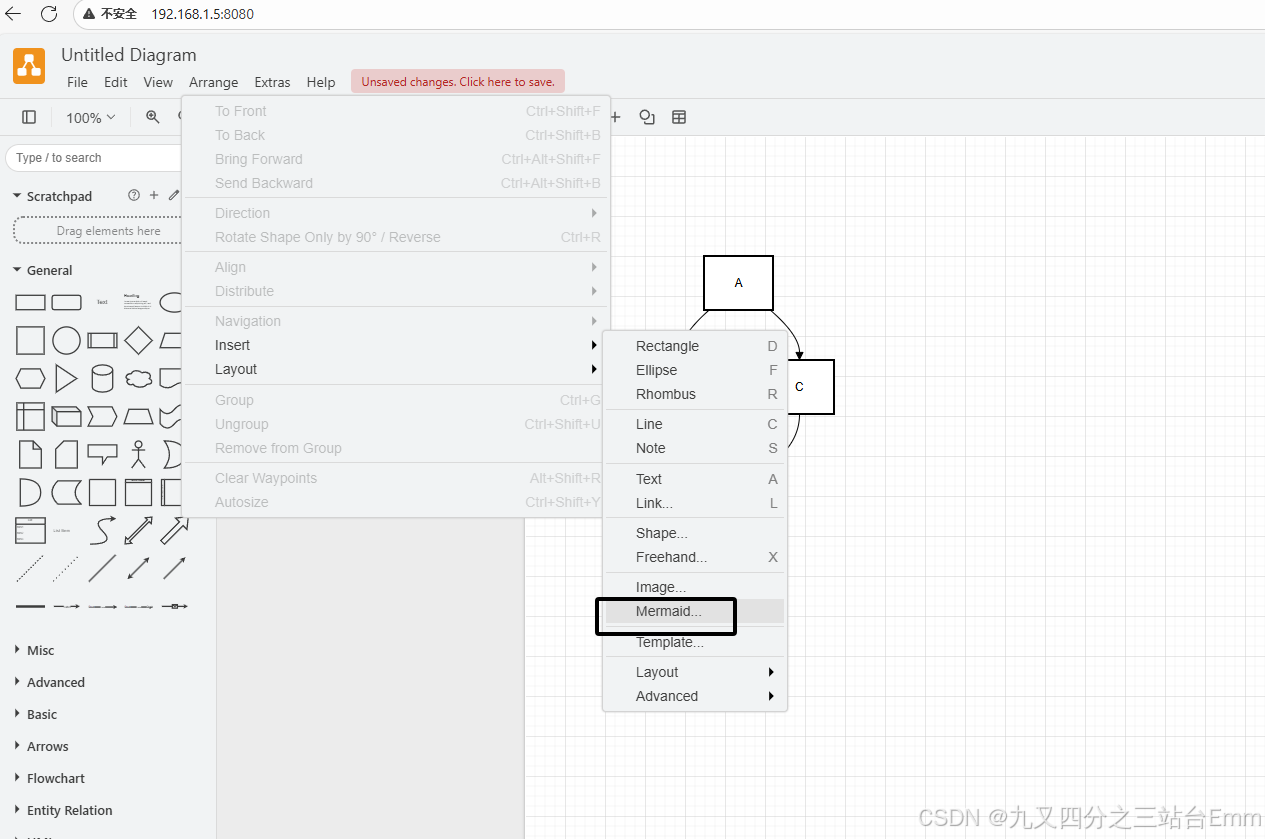
Task: Choose Link... from the Insert submenu
Action: (x=695, y=503)
